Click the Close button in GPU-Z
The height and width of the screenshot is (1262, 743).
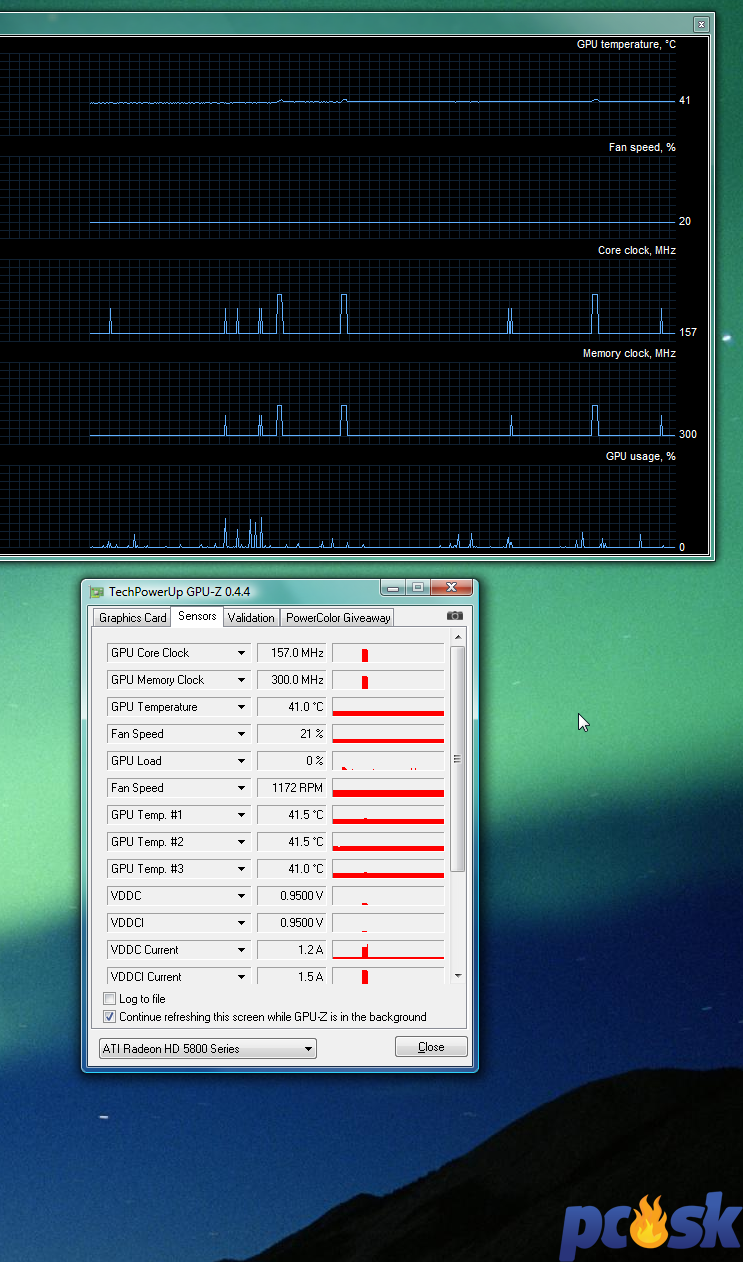pyautogui.click(x=431, y=1047)
